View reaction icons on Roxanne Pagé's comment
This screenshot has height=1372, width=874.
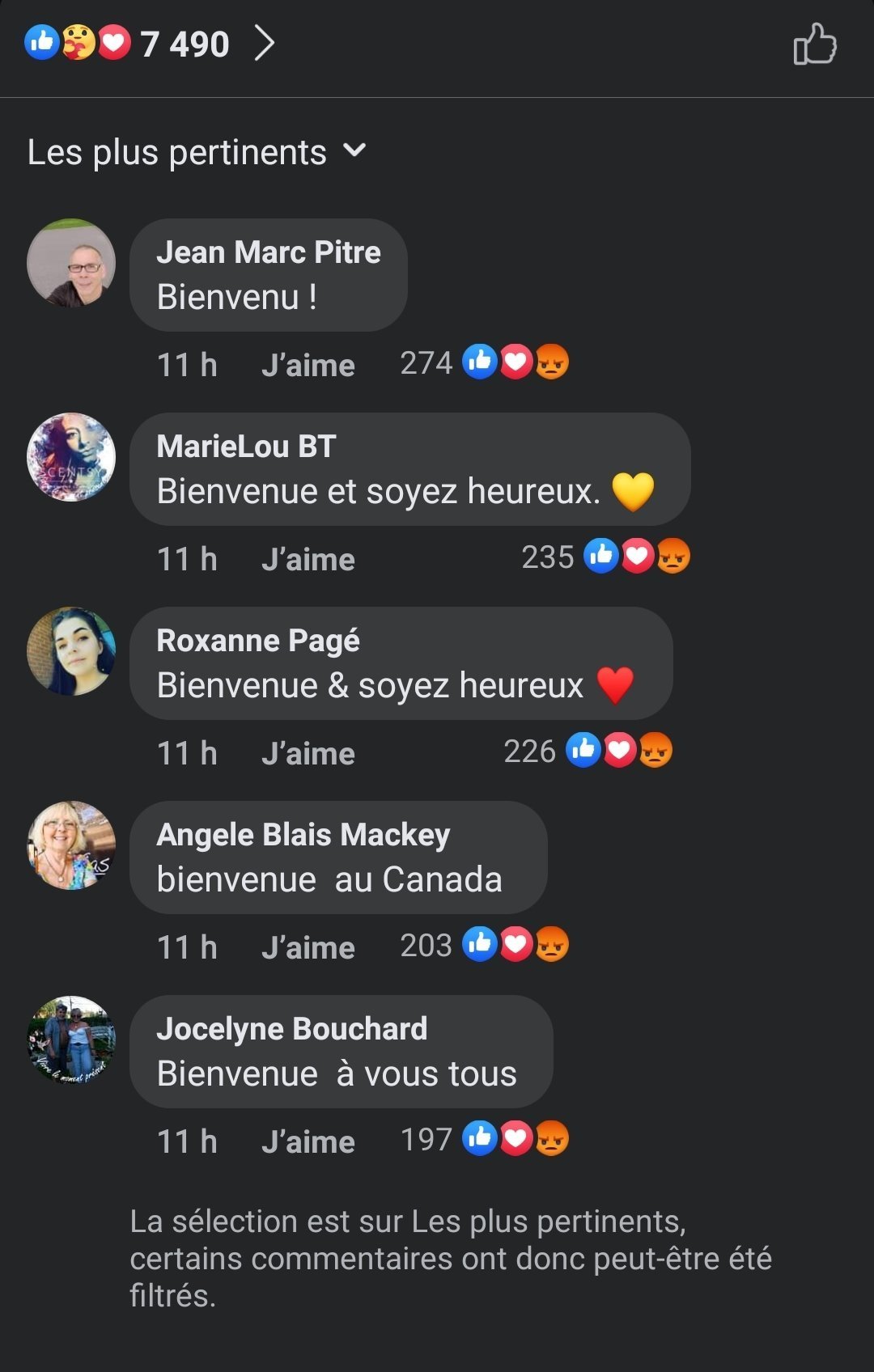(619, 751)
